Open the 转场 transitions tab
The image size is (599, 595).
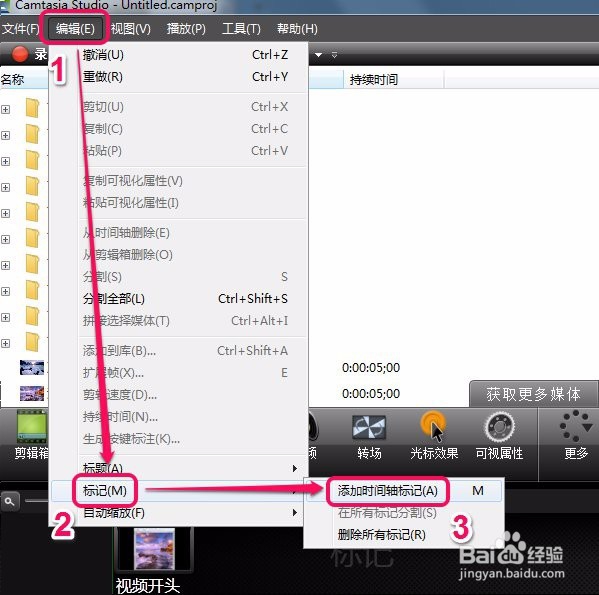click(x=369, y=437)
